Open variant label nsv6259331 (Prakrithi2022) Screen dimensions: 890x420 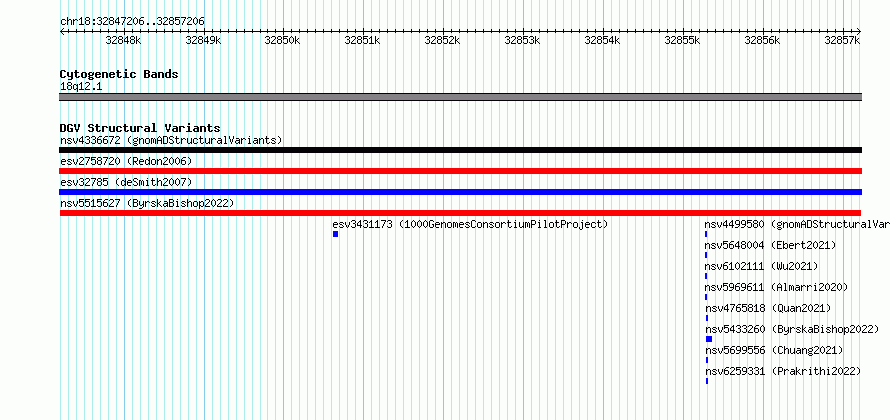tap(783, 371)
